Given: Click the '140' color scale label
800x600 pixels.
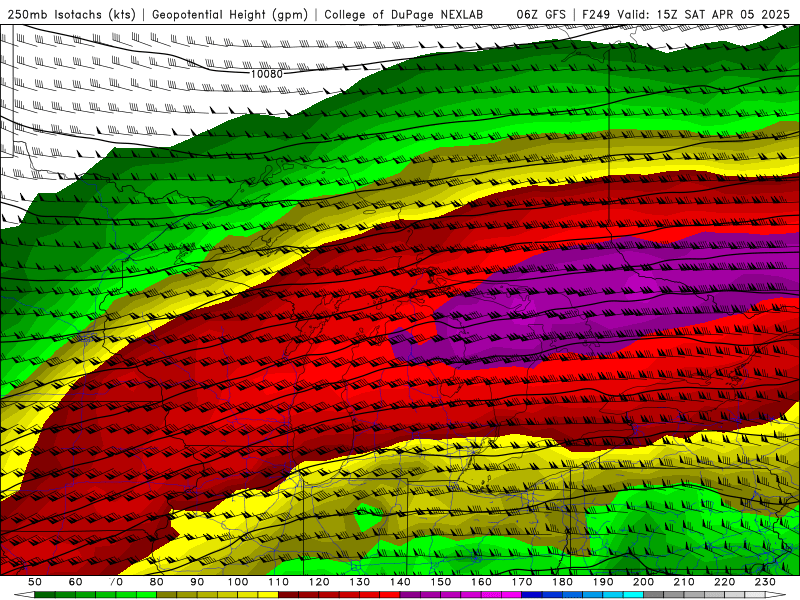Looking at the screenshot, I should [400, 582].
